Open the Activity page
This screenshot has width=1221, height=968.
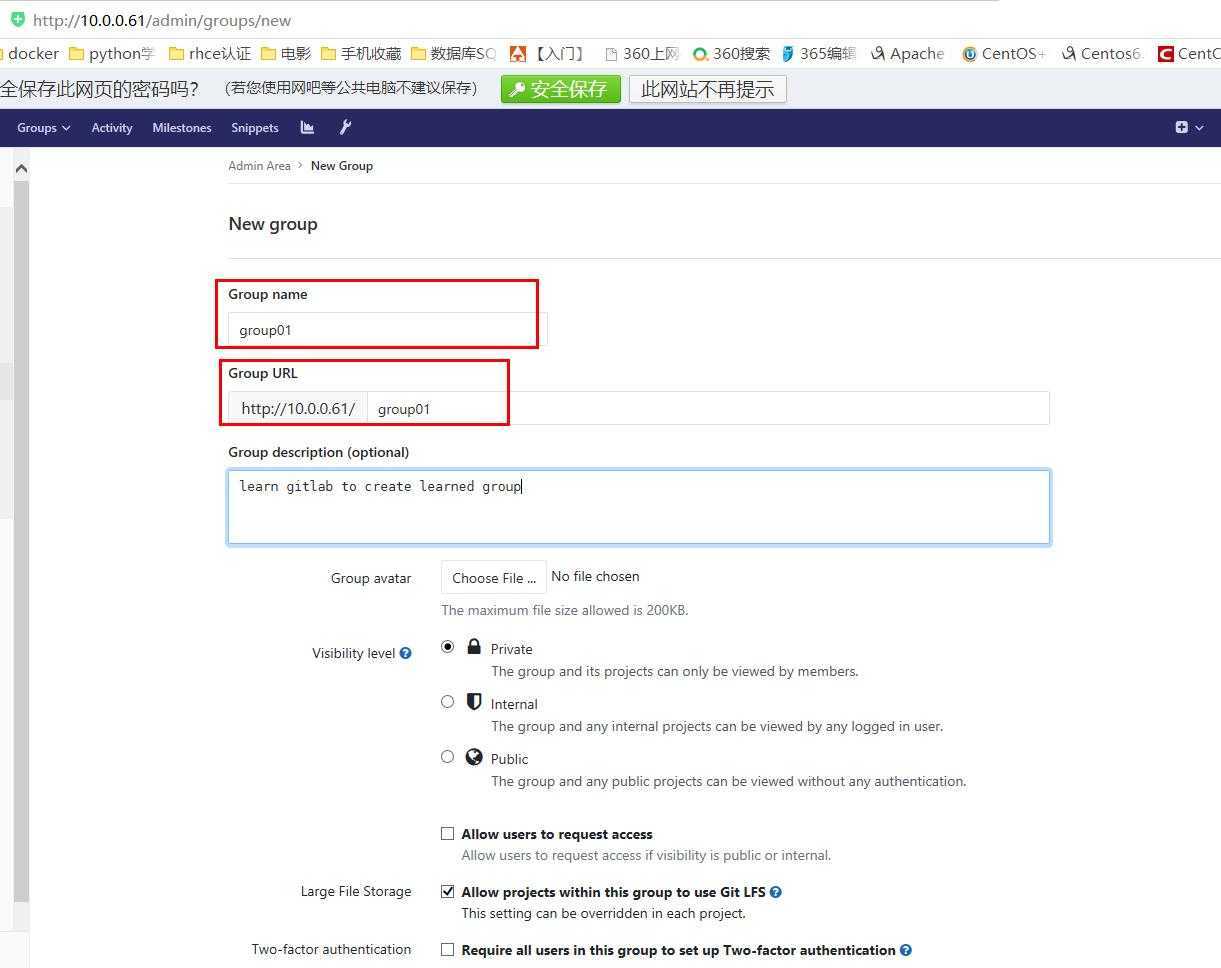112,128
